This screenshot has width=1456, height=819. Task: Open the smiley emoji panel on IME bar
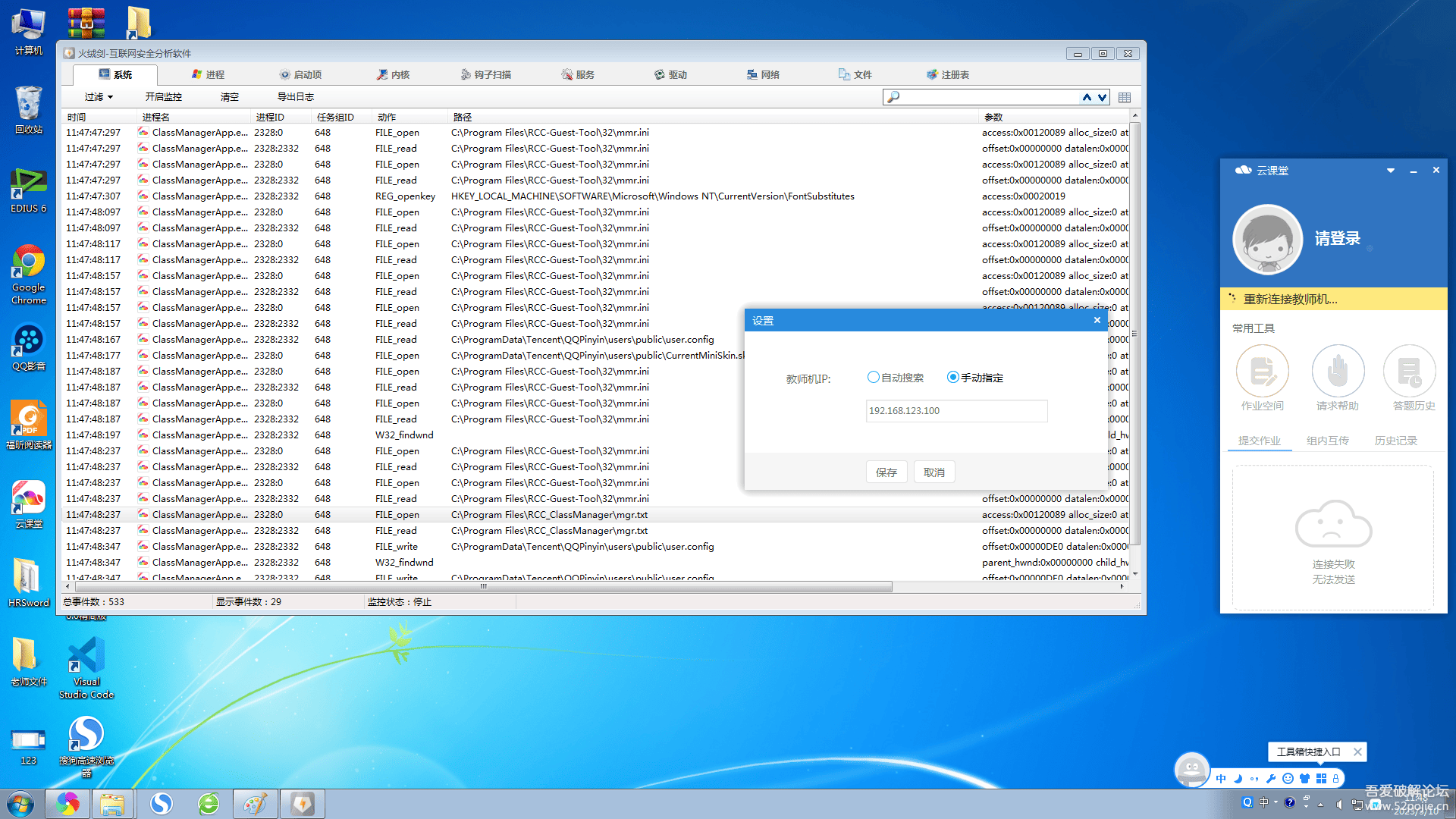pyautogui.click(x=1288, y=779)
